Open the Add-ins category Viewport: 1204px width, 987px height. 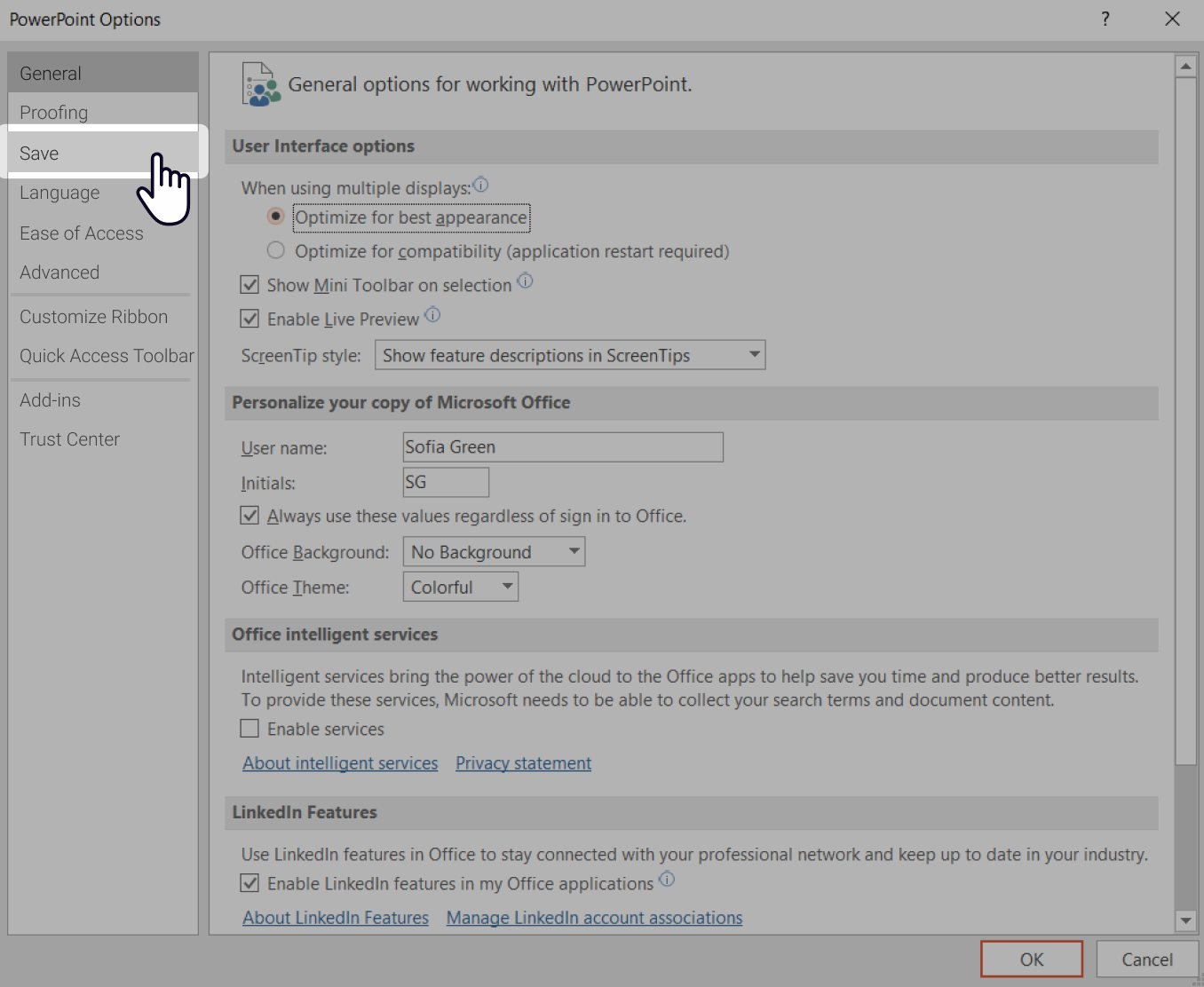(103, 400)
